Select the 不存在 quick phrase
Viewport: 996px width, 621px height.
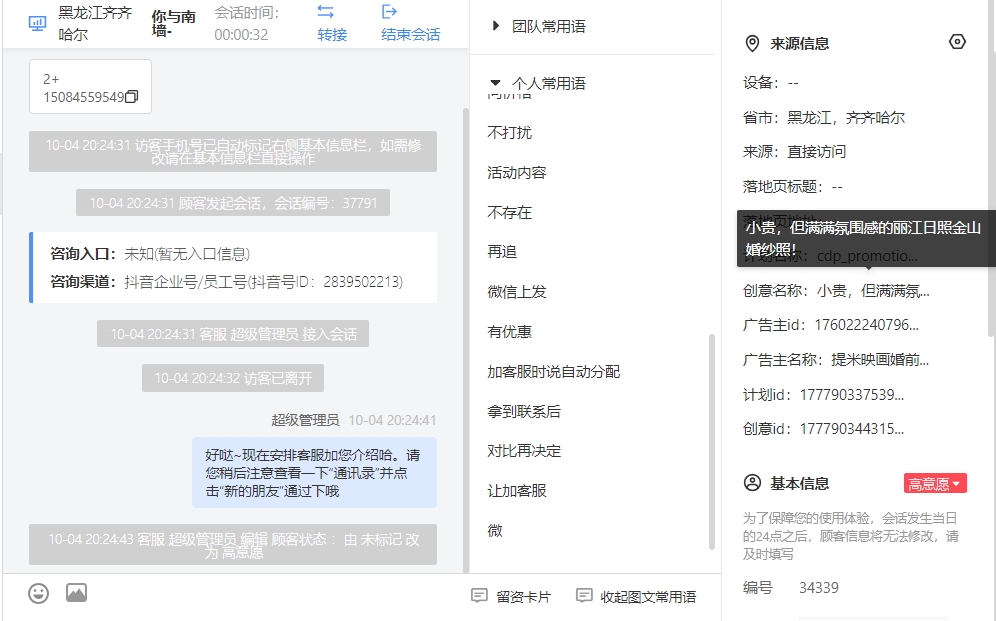point(509,212)
